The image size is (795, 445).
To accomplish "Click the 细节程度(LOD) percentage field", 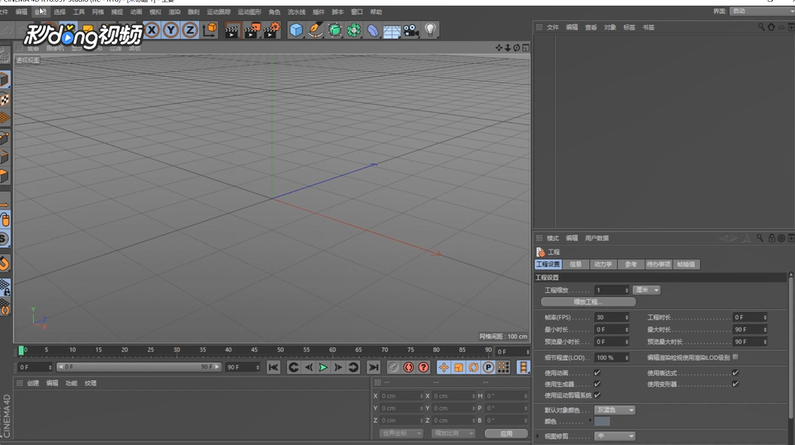I will click(x=611, y=357).
